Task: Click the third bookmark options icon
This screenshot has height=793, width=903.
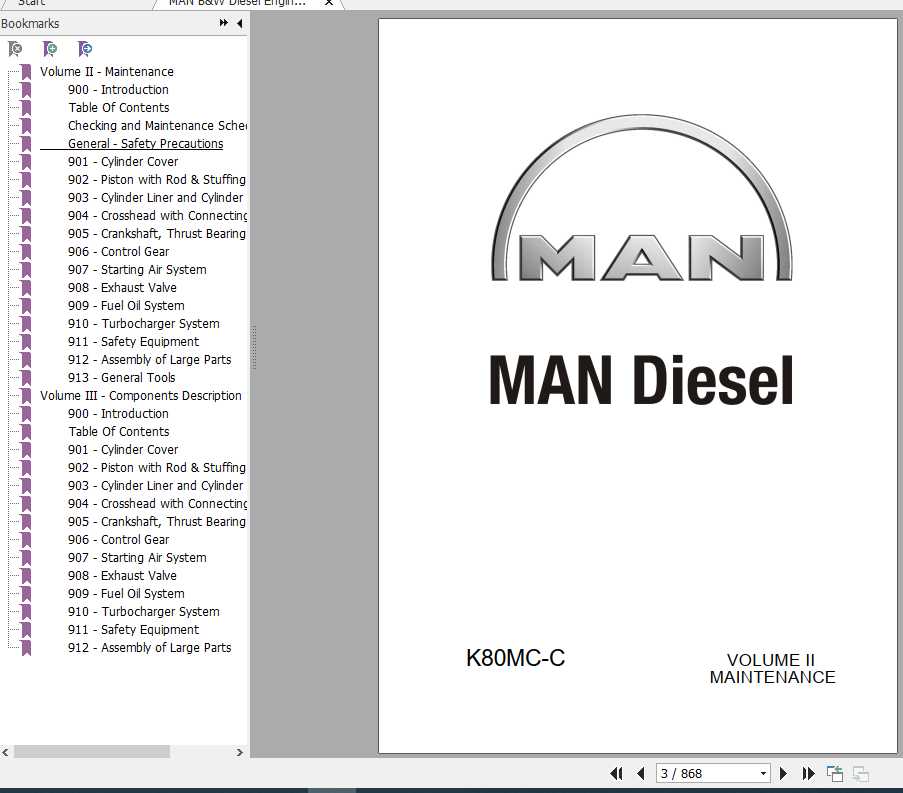Action: coord(85,49)
